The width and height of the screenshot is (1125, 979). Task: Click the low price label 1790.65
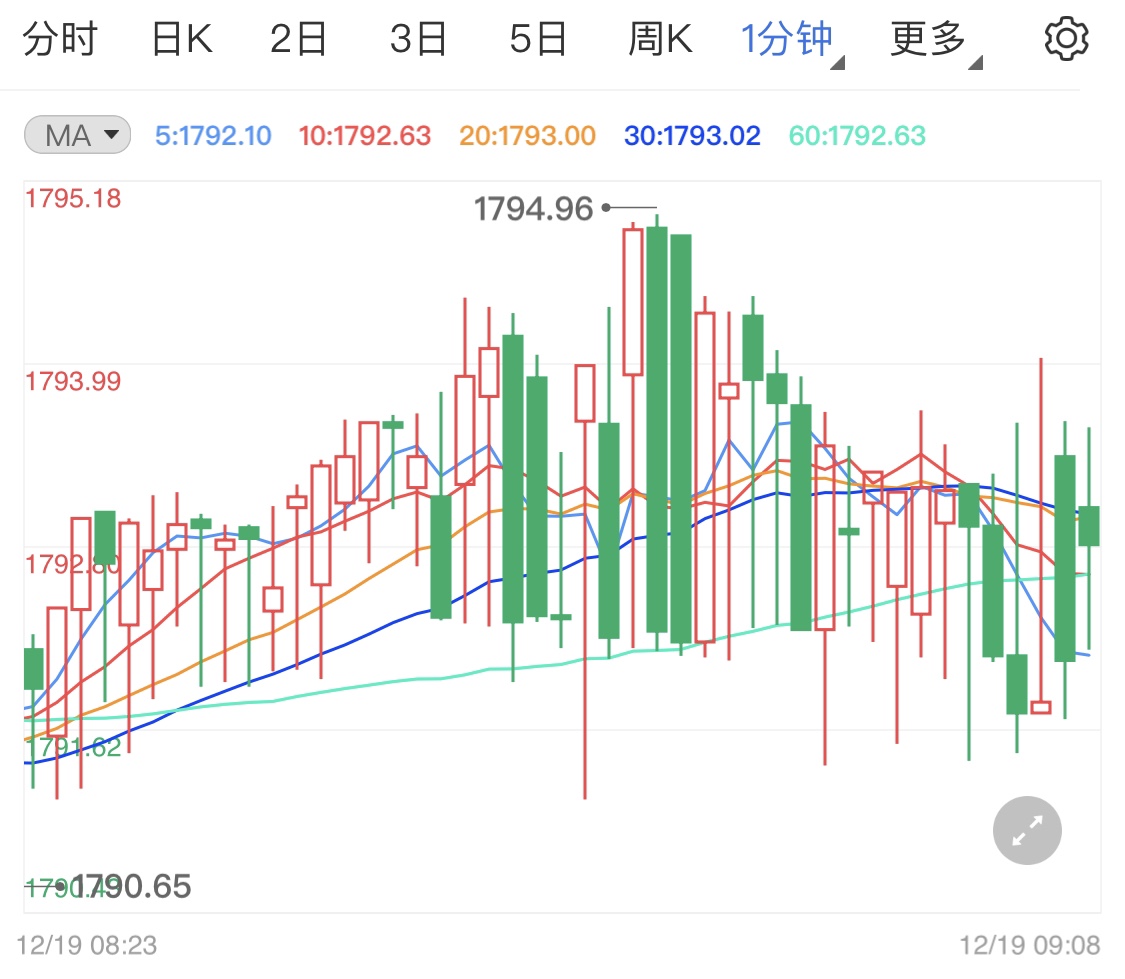click(x=131, y=886)
